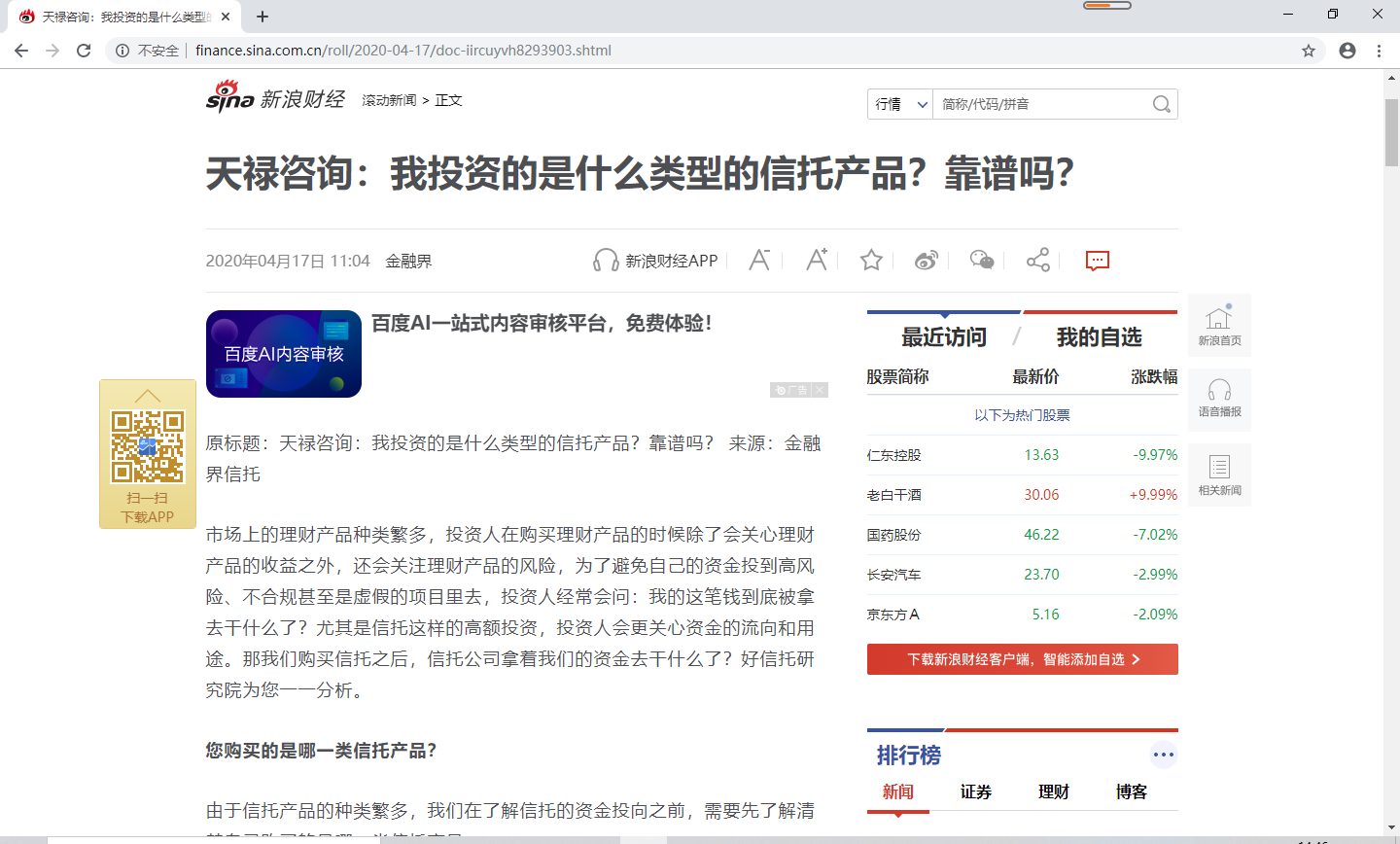1400x844 pixels.
Task: Open stock 老白干酒
Action: [894, 495]
